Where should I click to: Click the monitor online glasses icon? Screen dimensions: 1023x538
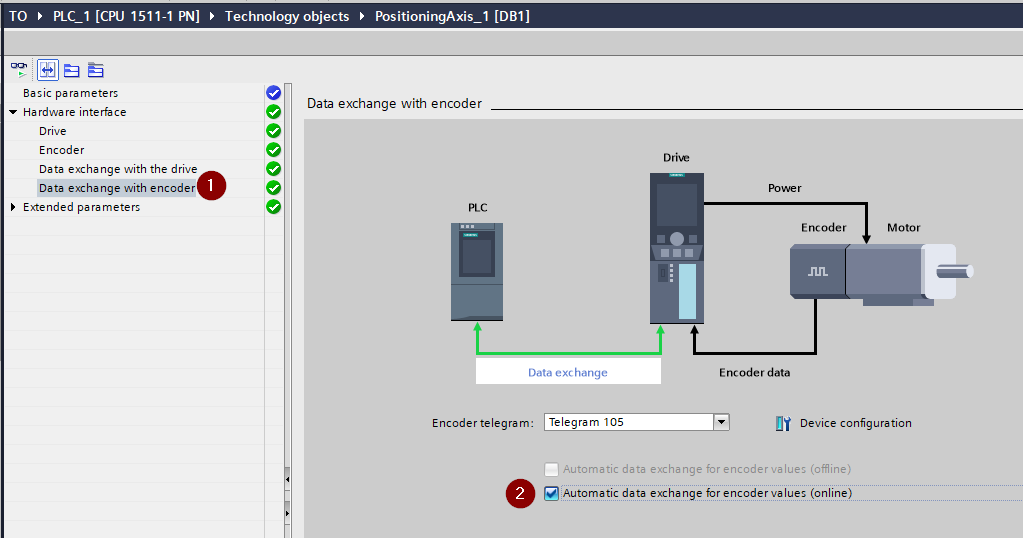point(19,70)
